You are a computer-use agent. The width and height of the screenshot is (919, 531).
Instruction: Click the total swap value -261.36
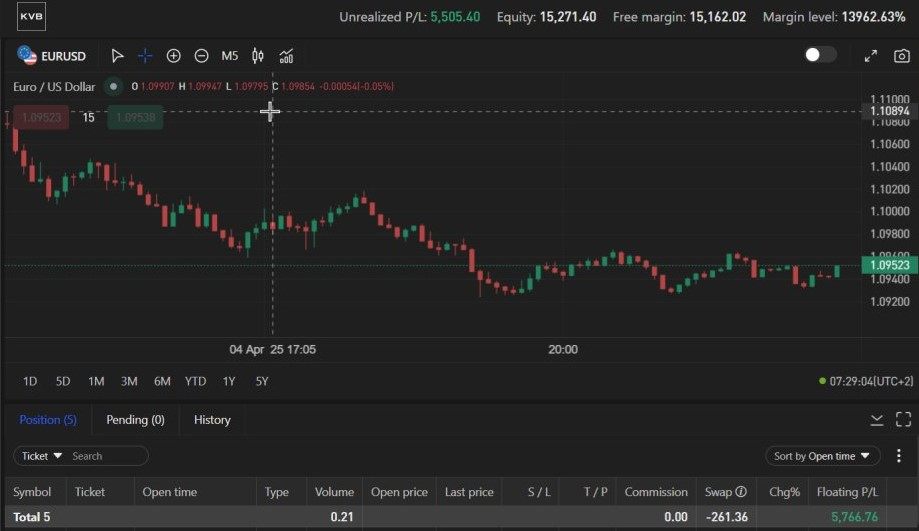point(727,518)
